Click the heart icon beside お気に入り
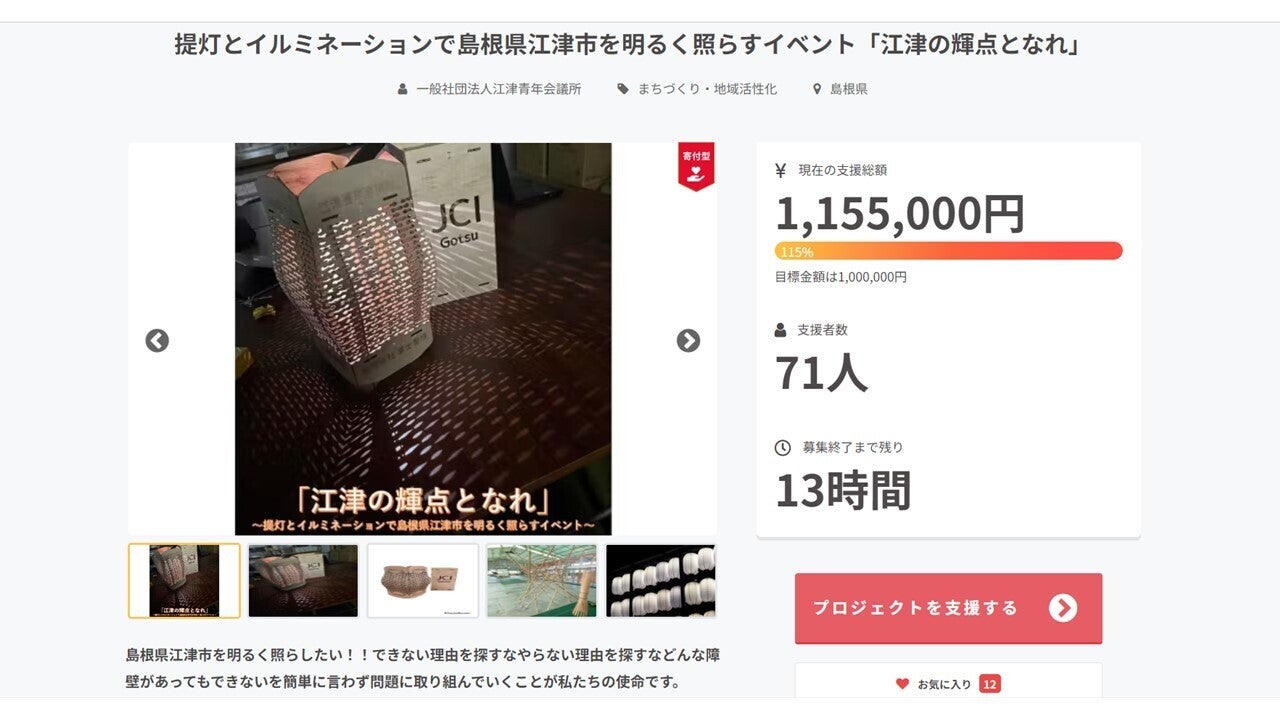Viewport: 1280px width, 720px height. pos(902,684)
